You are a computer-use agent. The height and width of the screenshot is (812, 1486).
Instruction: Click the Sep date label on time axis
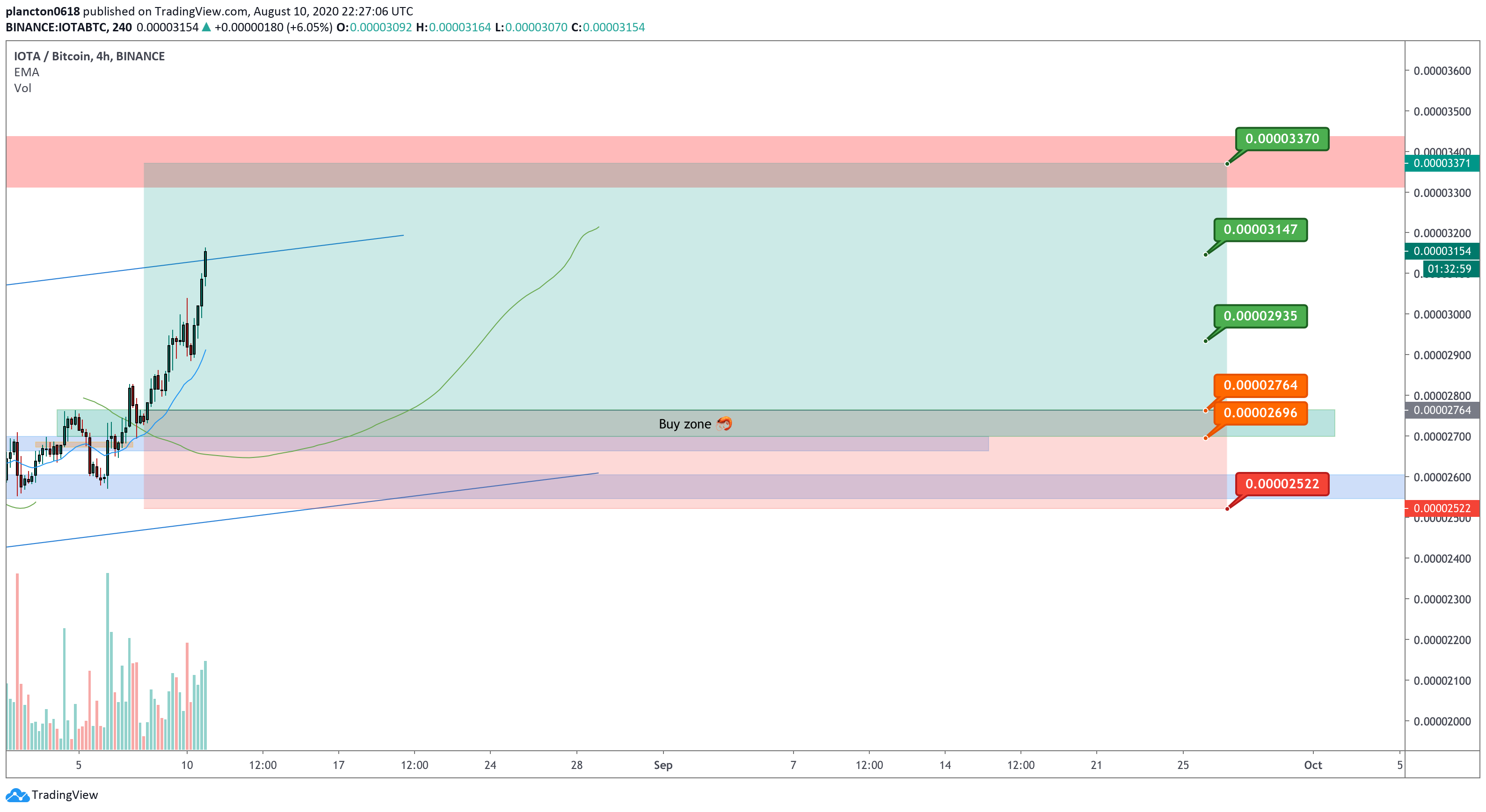coord(663,765)
